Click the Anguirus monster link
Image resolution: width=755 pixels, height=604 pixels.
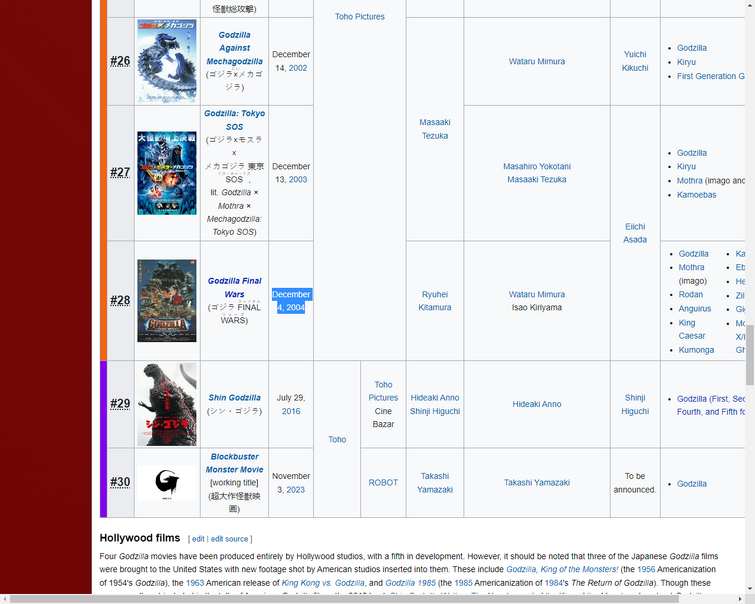[695, 309]
